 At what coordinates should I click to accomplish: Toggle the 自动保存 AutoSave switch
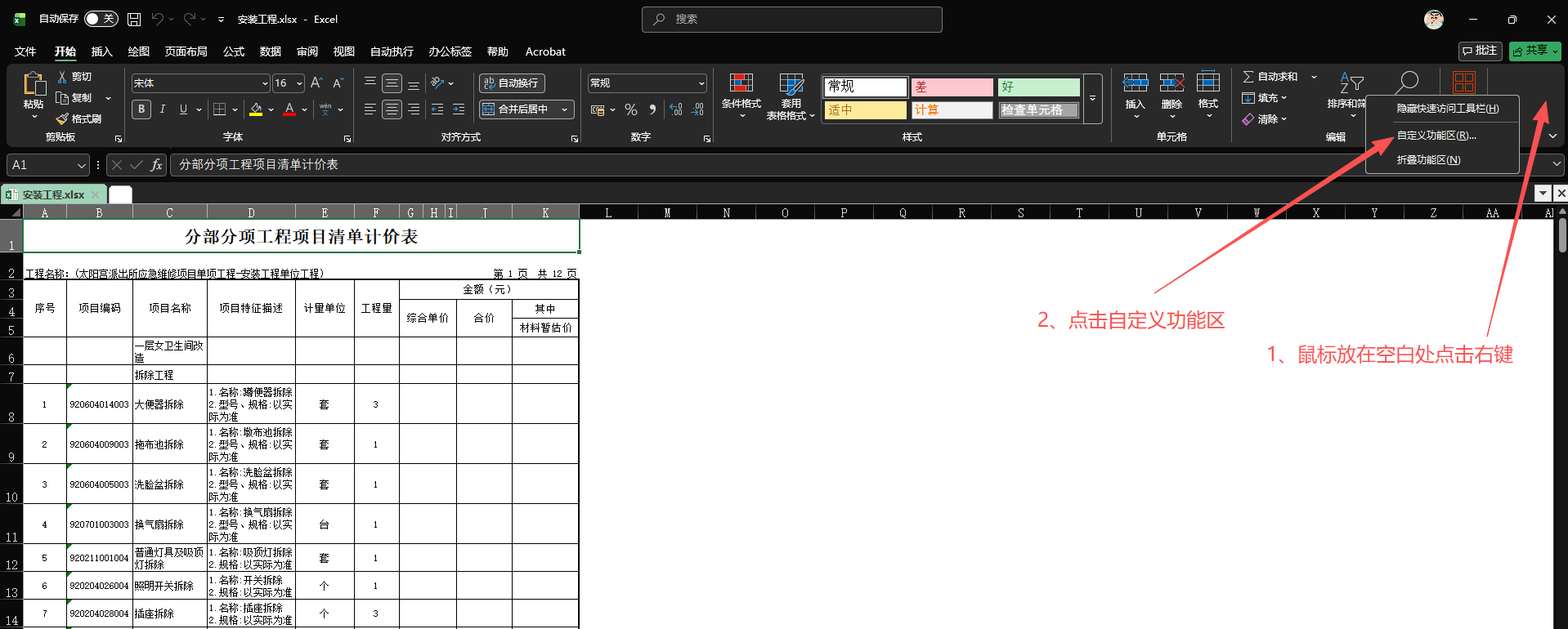(x=101, y=19)
